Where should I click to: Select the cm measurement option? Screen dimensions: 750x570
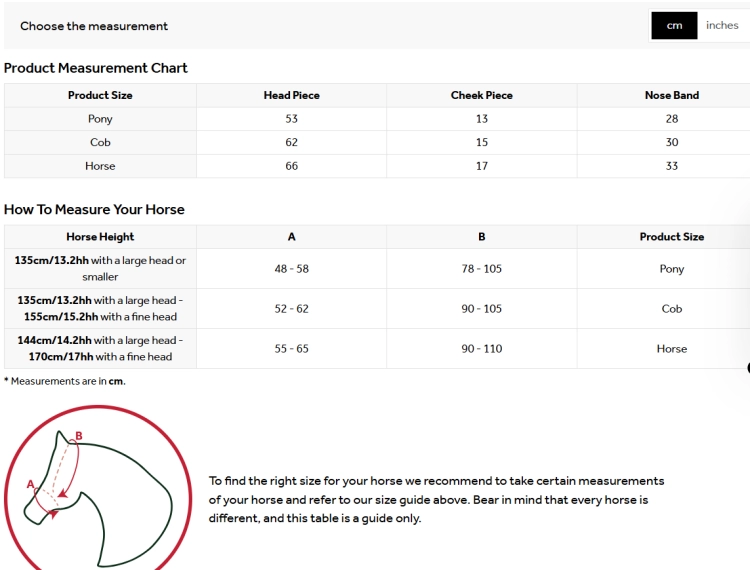(x=674, y=25)
